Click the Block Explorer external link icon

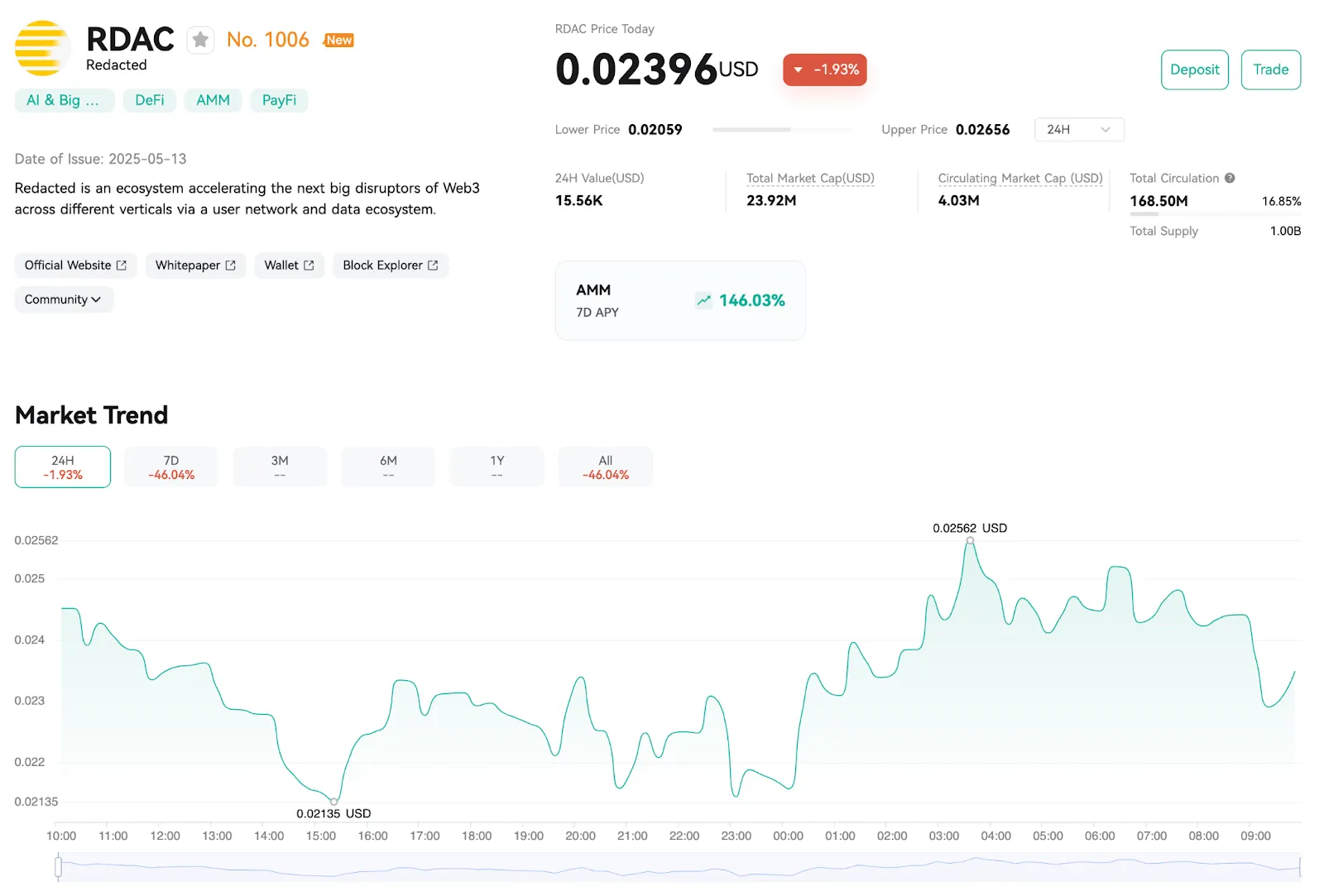433,266
